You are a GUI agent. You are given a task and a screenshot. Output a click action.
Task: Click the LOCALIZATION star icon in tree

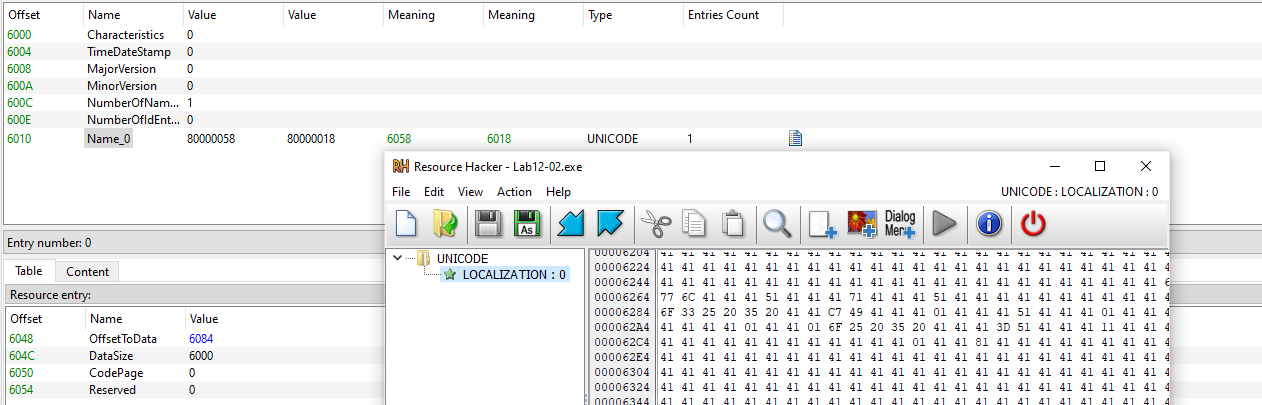pos(450,274)
